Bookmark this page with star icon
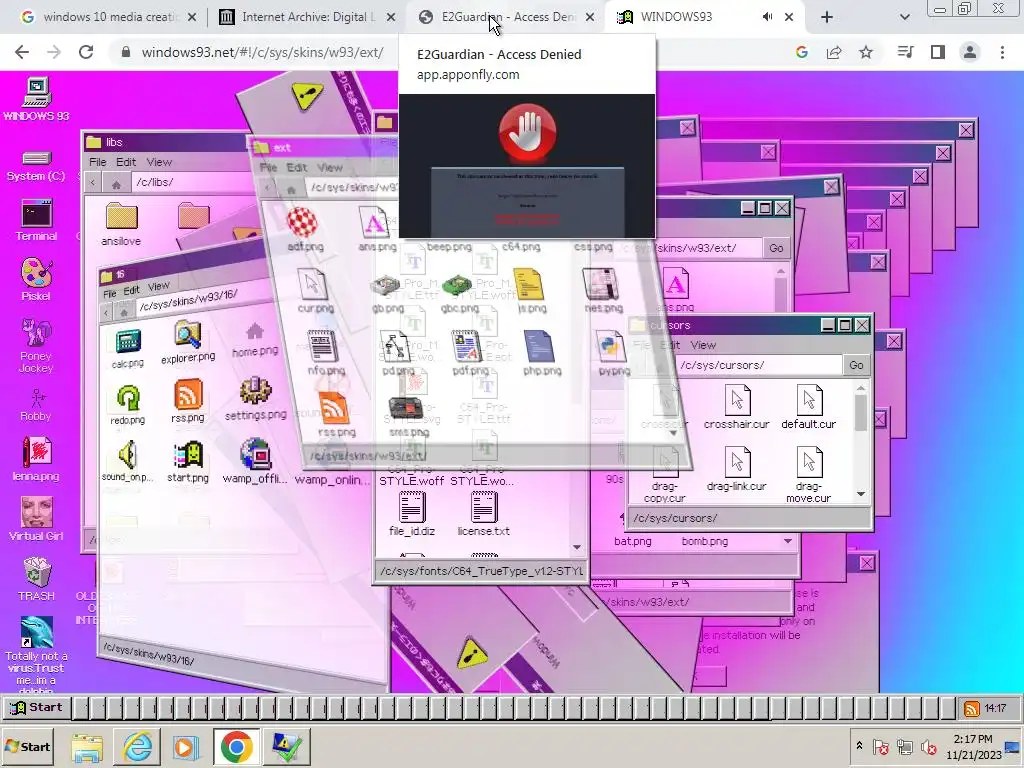Screen dimensions: 1024x768 point(866,52)
